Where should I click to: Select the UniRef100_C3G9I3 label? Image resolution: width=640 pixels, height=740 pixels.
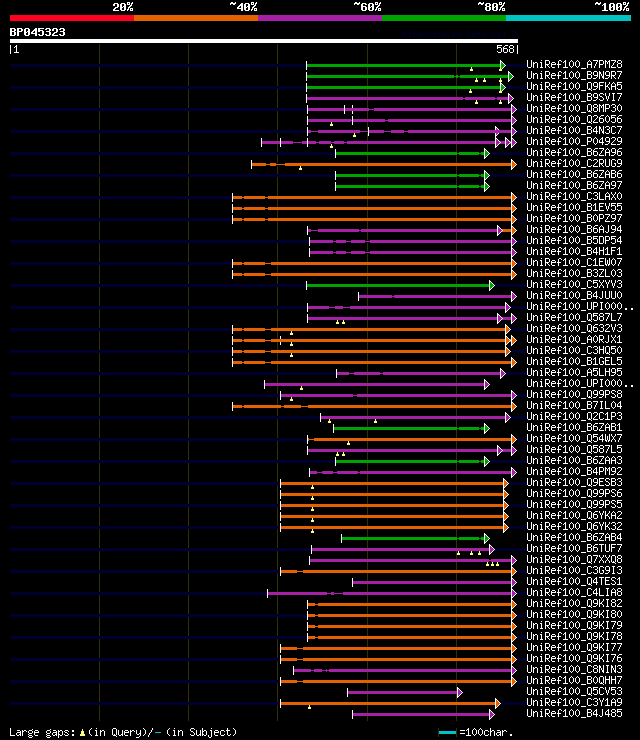pyautogui.click(x=574, y=571)
